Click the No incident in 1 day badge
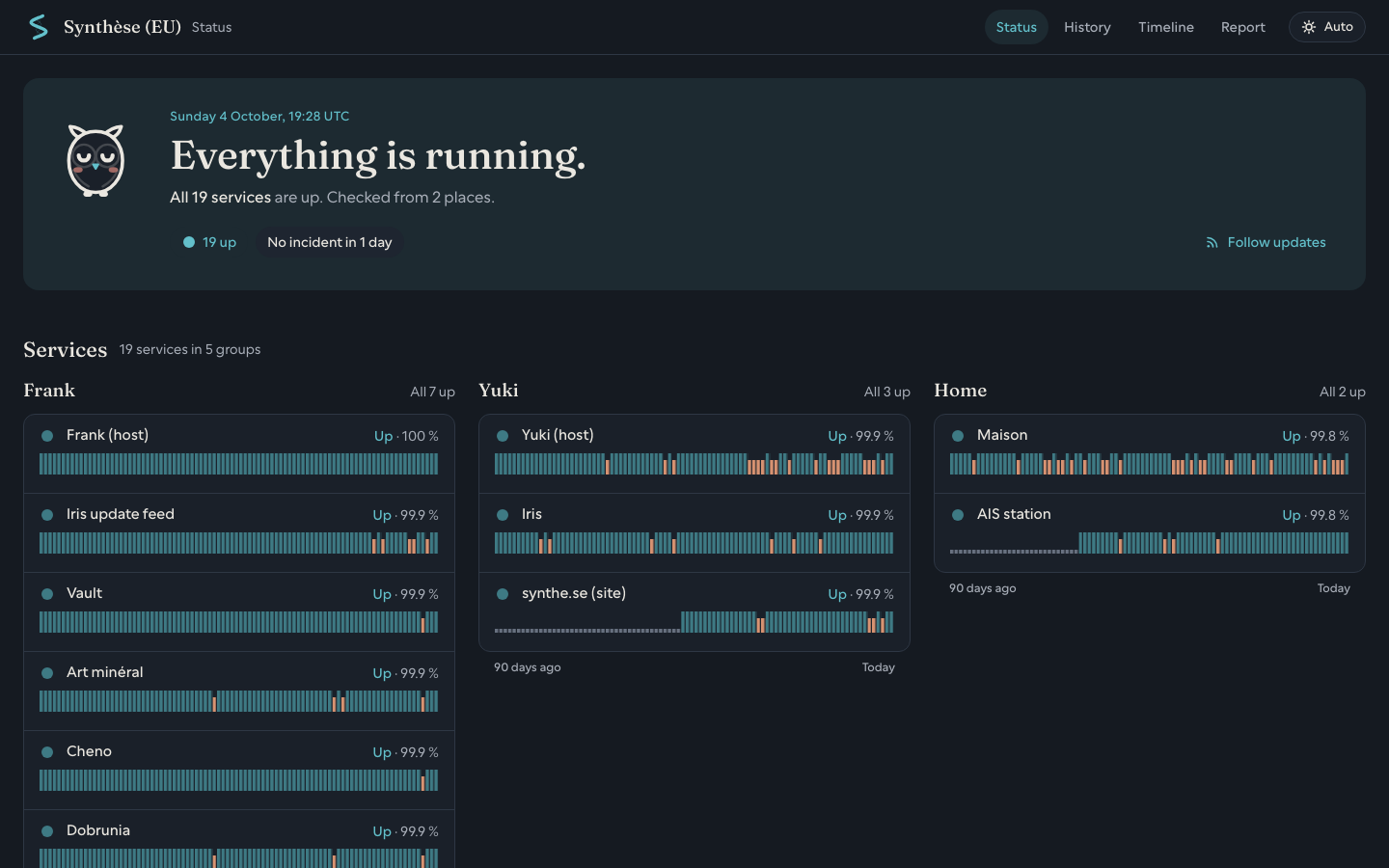Screen dimensions: 1389x868 (329, 242)
